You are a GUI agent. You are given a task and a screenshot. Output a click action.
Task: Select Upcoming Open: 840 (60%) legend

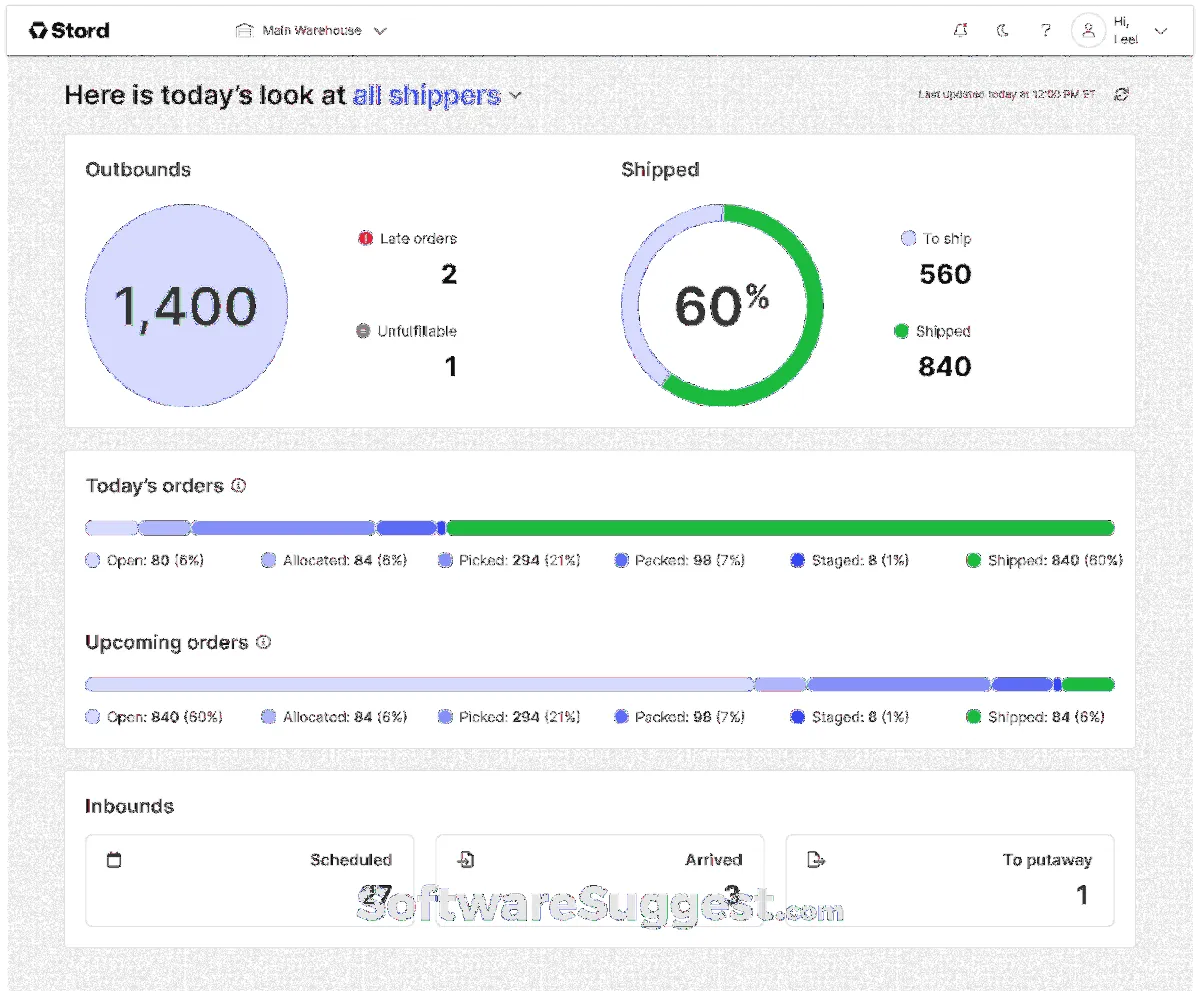(x=154, y=717)
